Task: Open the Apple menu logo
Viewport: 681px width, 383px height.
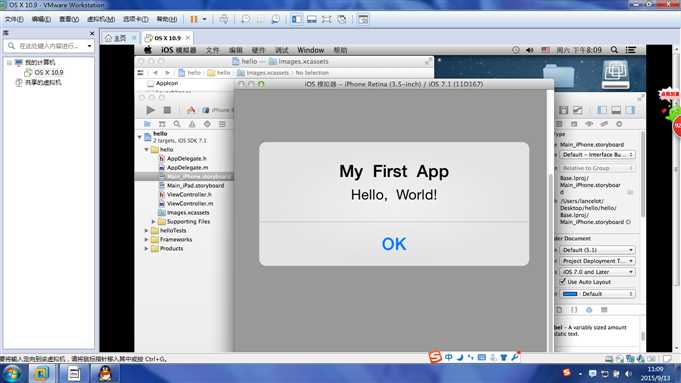Action: (x=148, y=50)
